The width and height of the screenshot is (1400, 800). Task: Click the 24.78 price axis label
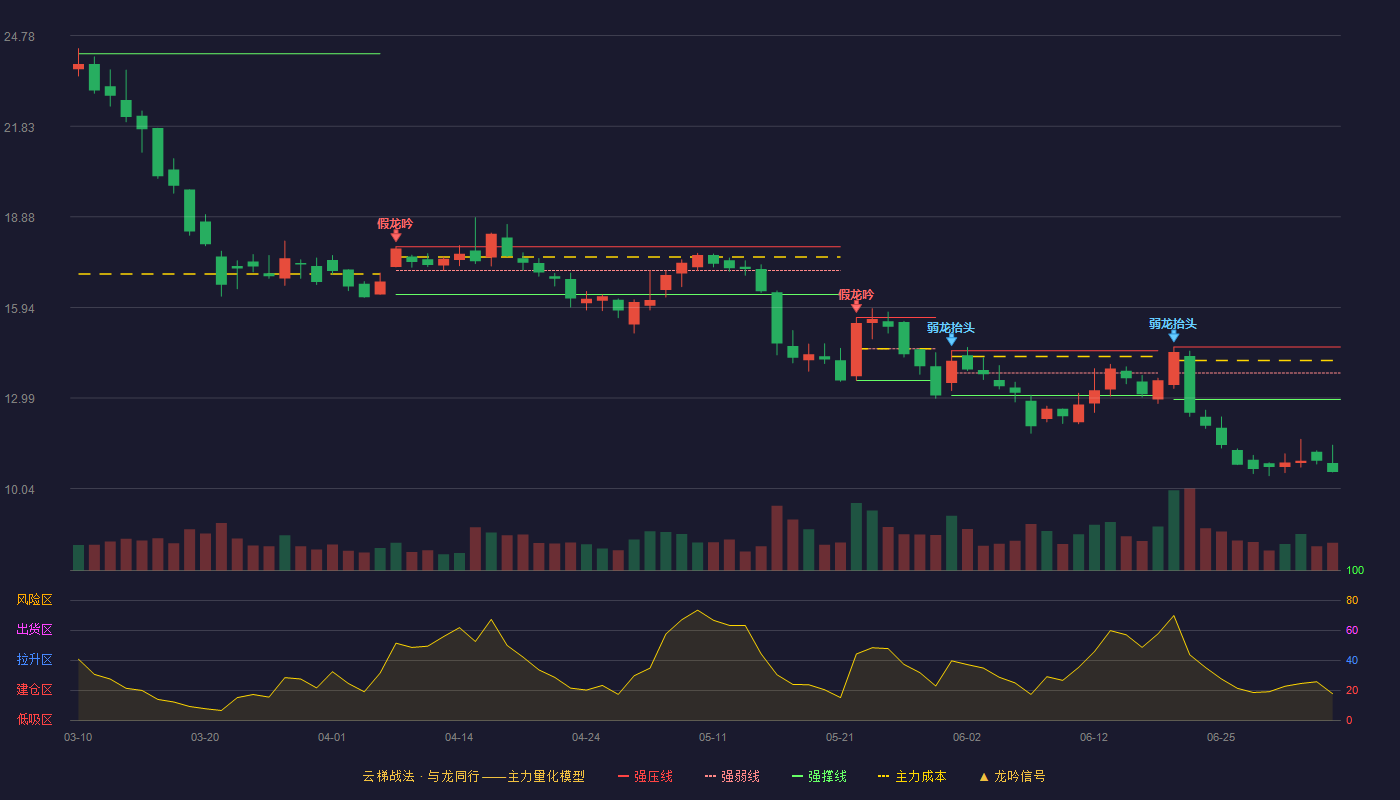coord(19,37)
